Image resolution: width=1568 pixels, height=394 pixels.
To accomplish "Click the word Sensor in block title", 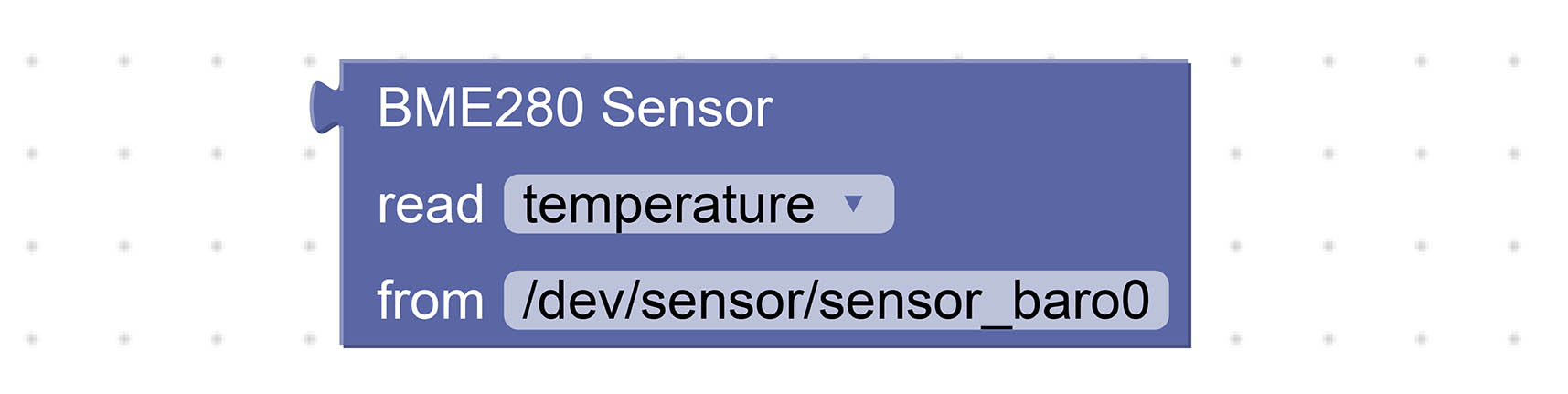I will (x=687, y=108).
